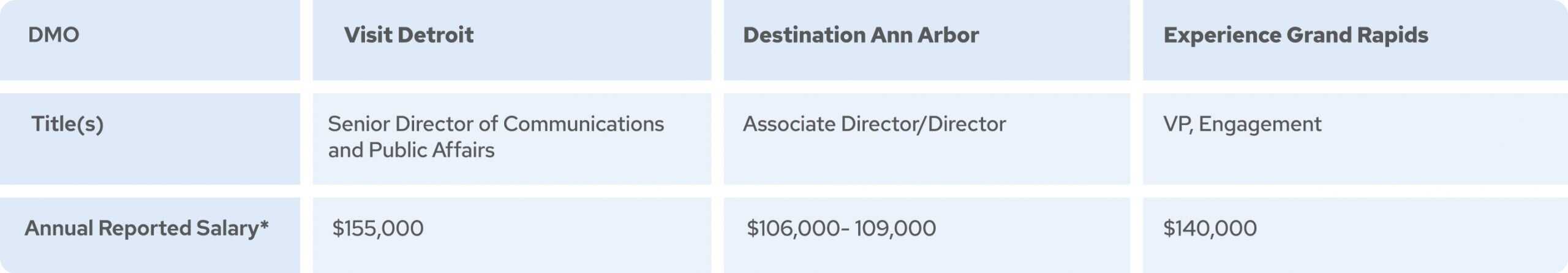Click the word Salary in the row label
Screen dimensions: 1568x273
(228, 228)
